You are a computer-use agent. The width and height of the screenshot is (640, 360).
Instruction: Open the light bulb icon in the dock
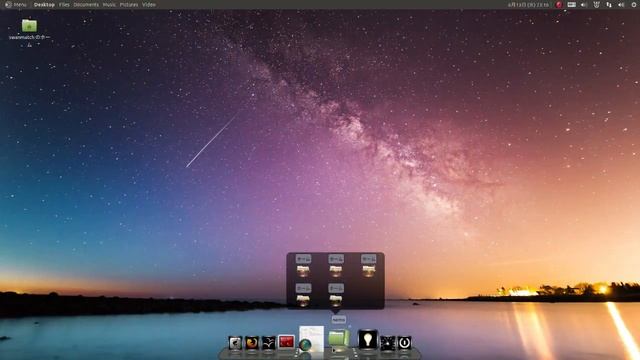pyautogui.click(x=367, y=339)
